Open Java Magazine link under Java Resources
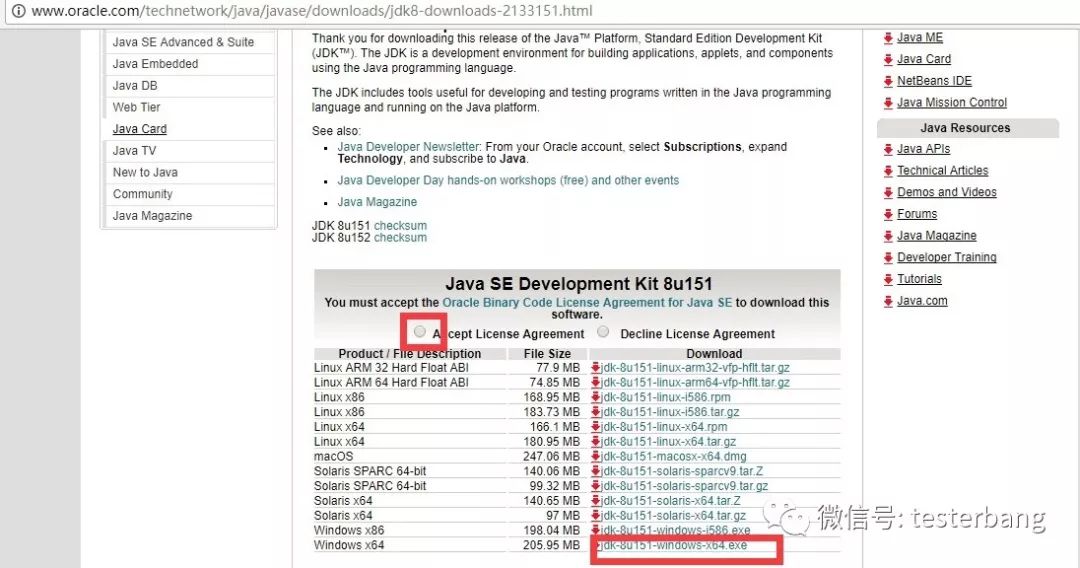The image size is (1080, 568). [937, 235]
